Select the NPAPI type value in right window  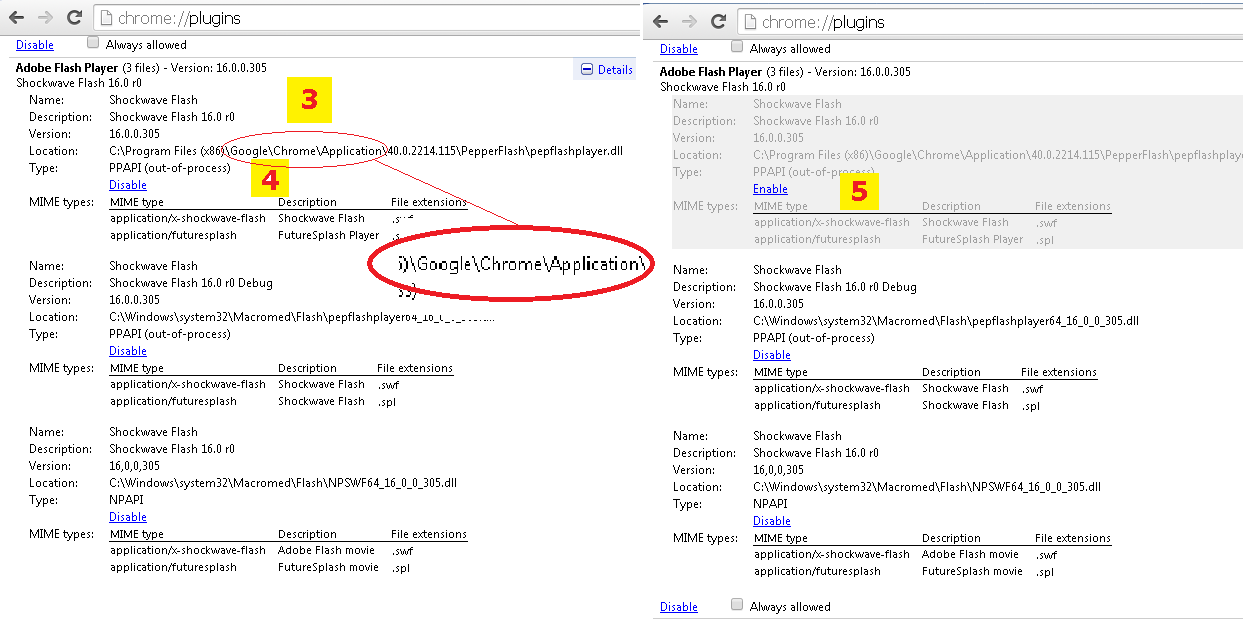pyautogui.click(x=770, y=504)
